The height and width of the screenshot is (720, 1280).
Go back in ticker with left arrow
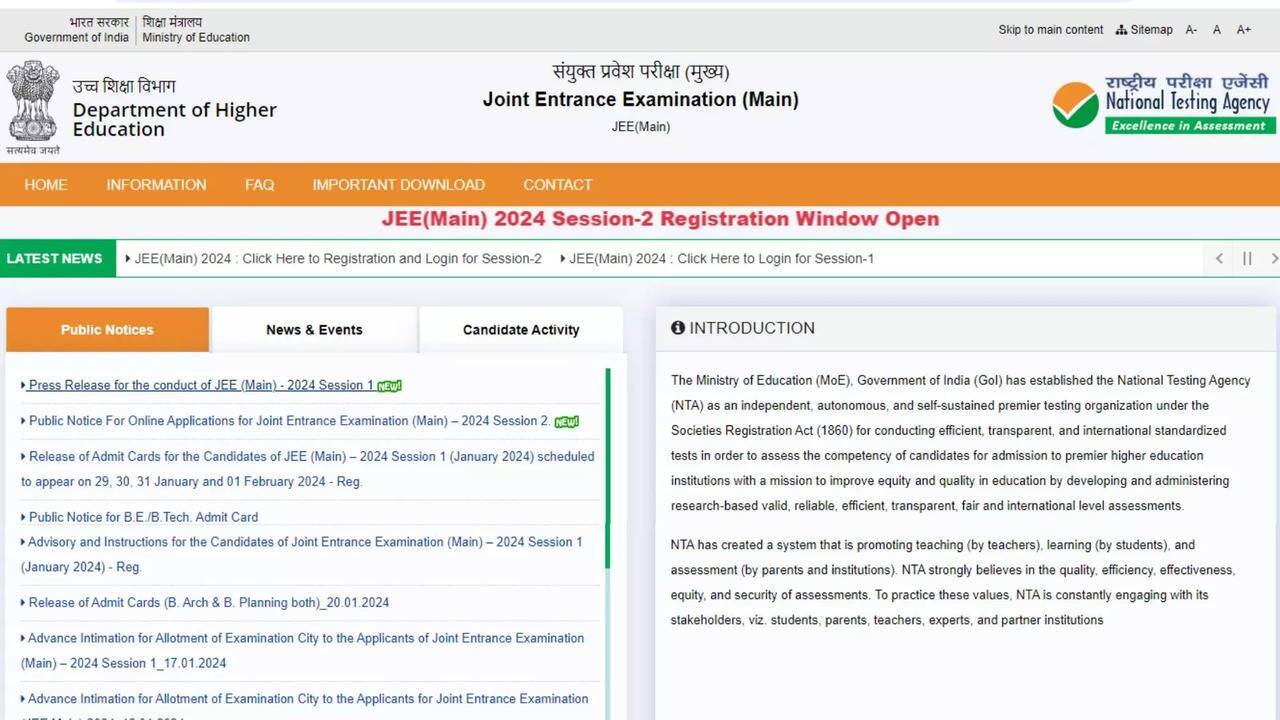1218,258
